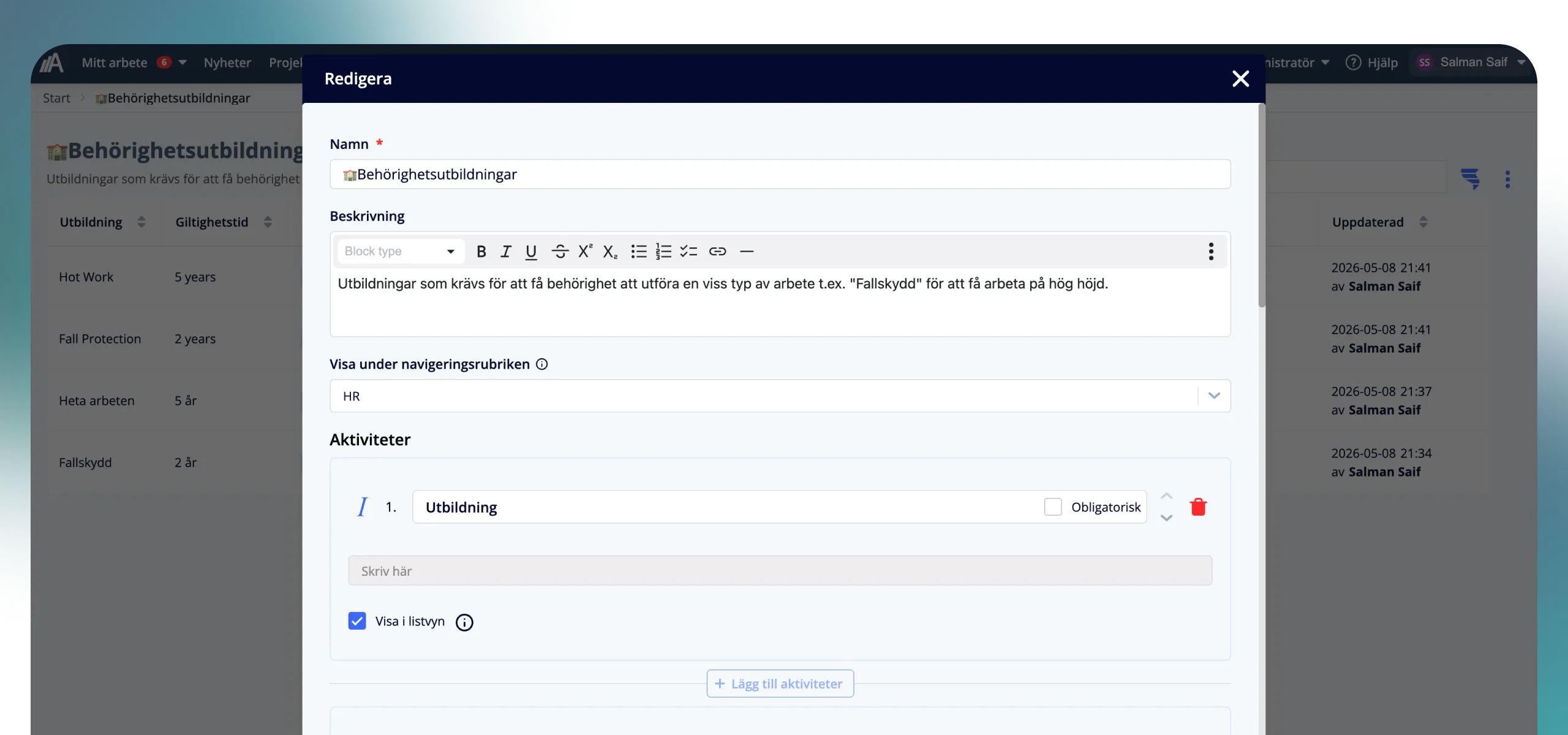This screenshot has height=735, width=1568.
Task: Open Behörighetsutbildningar breadcrumb link
Action: coord(173,98)
